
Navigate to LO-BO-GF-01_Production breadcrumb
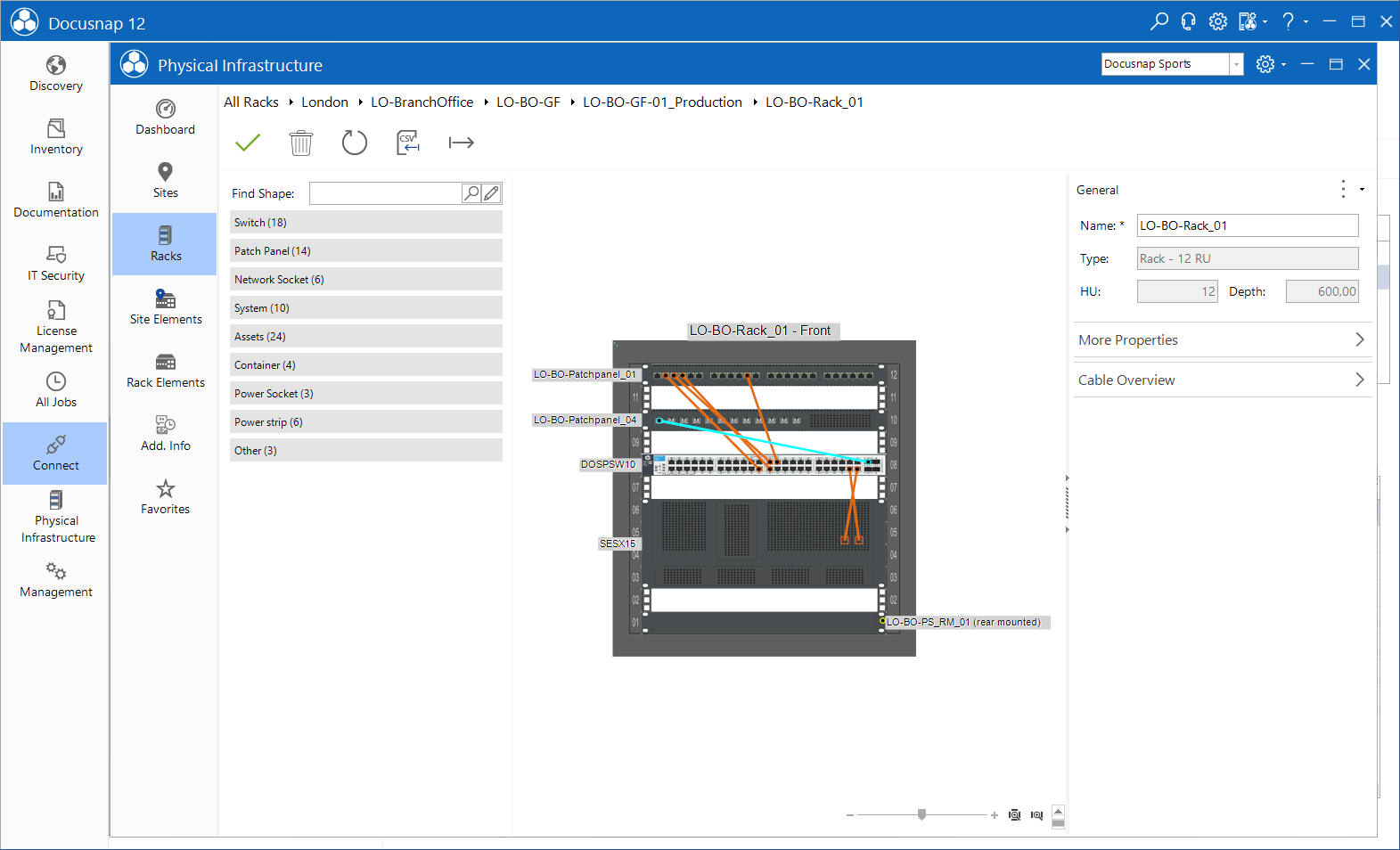[662, 102]
